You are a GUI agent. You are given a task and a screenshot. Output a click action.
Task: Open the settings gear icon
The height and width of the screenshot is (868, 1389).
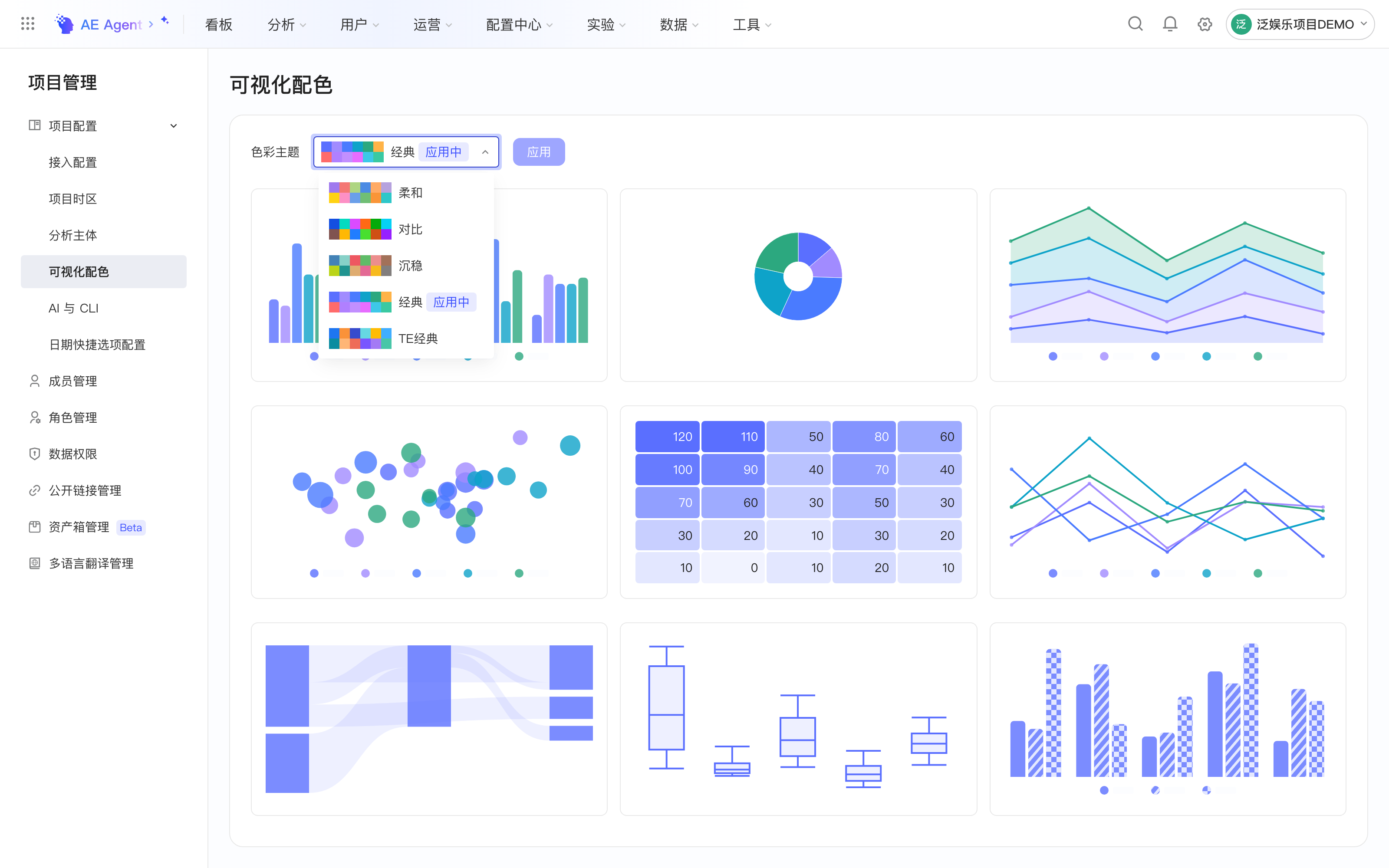point(1205,24)
